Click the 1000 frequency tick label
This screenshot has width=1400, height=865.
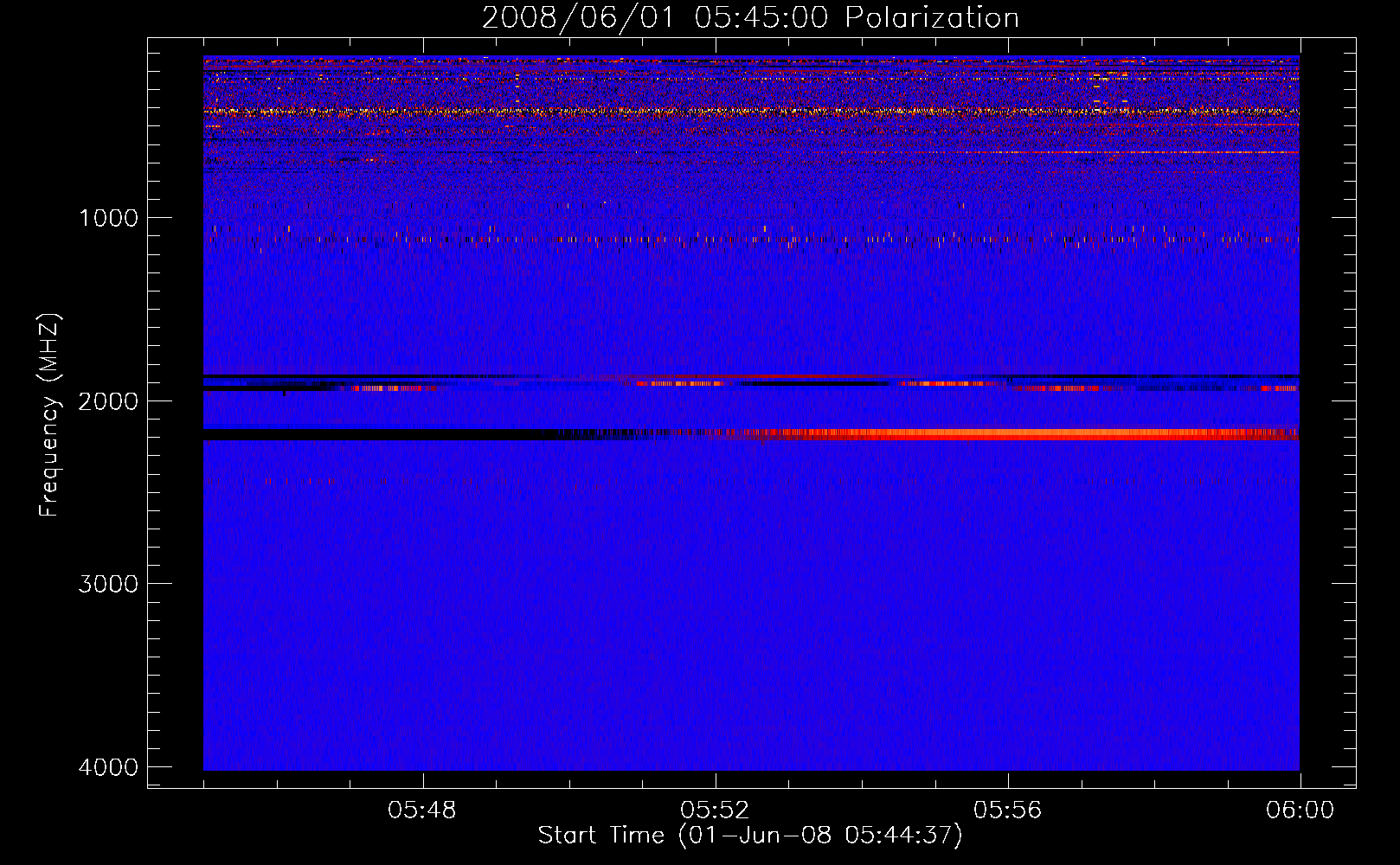click(x=108, y=217)
